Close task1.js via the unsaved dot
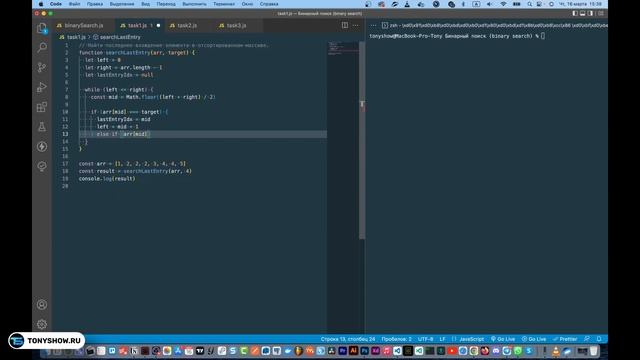 pos(158,25)
